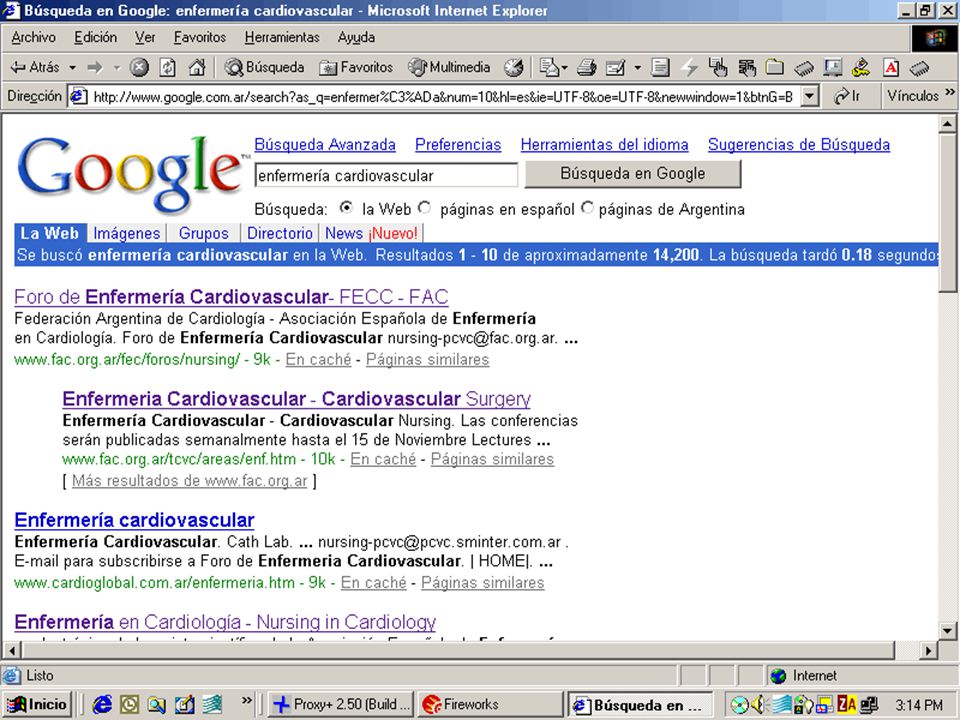The width and height of the screenshot is (960, 720).
Task: Click the horizontal scrollbar right arrow
Action: point(929,650)
